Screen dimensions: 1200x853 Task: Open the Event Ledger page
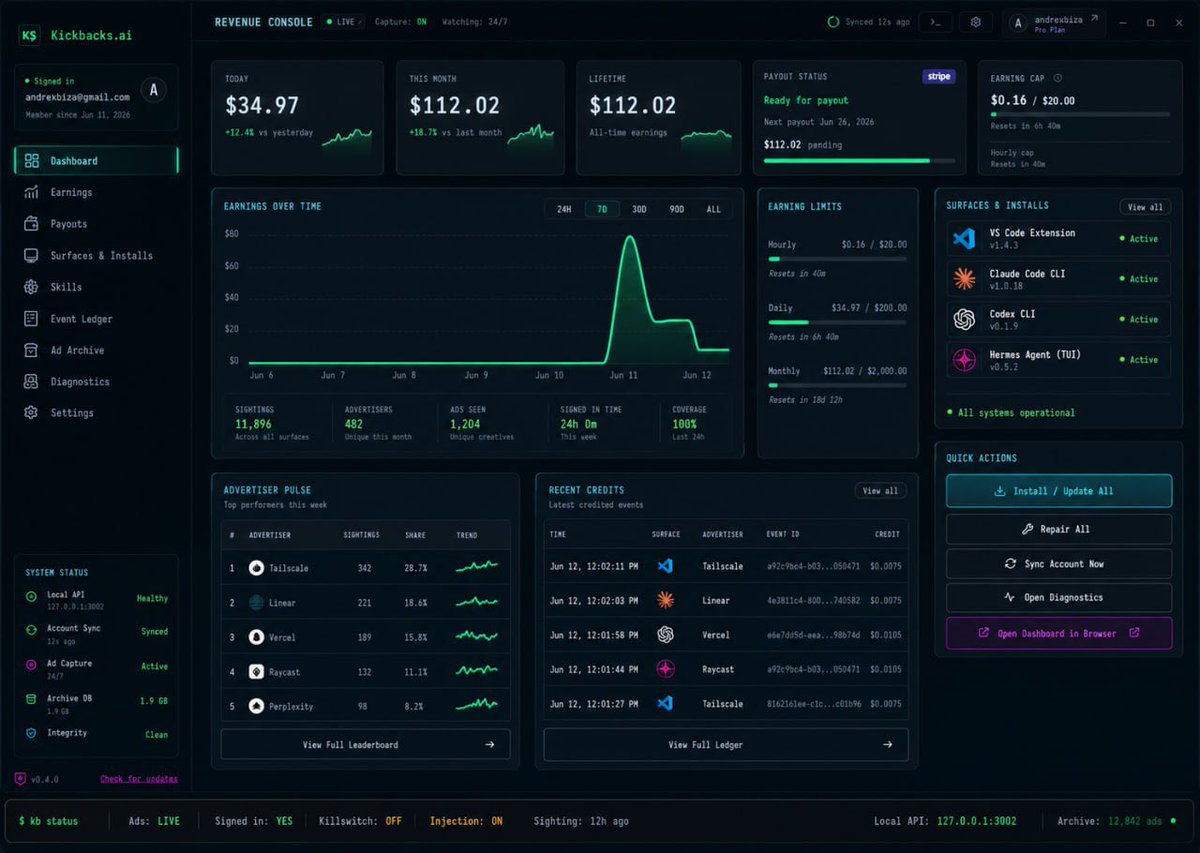(x=97, y=319)
